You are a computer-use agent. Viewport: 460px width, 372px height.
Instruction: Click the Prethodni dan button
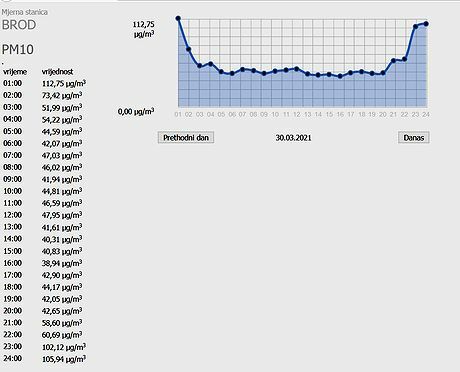point(186,137)
